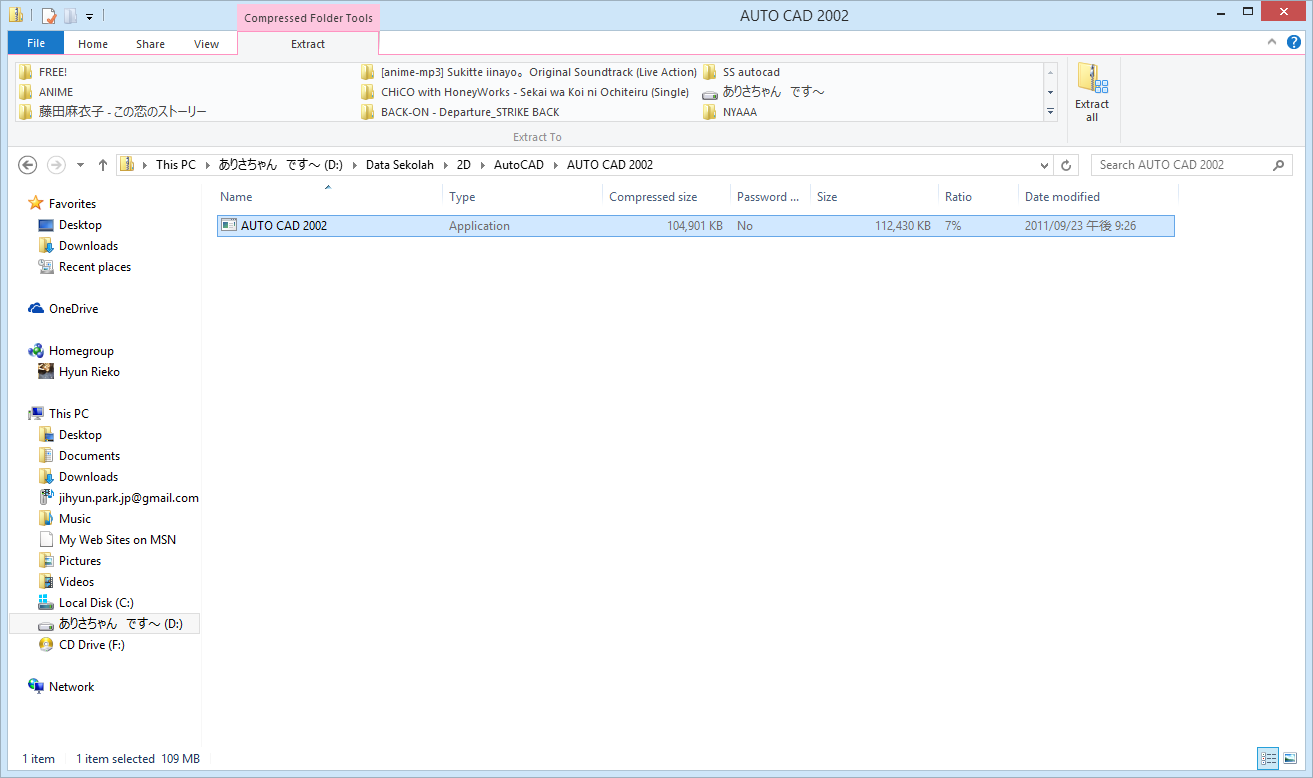Choose ありさちゃん drive in Extract To list

763,92
